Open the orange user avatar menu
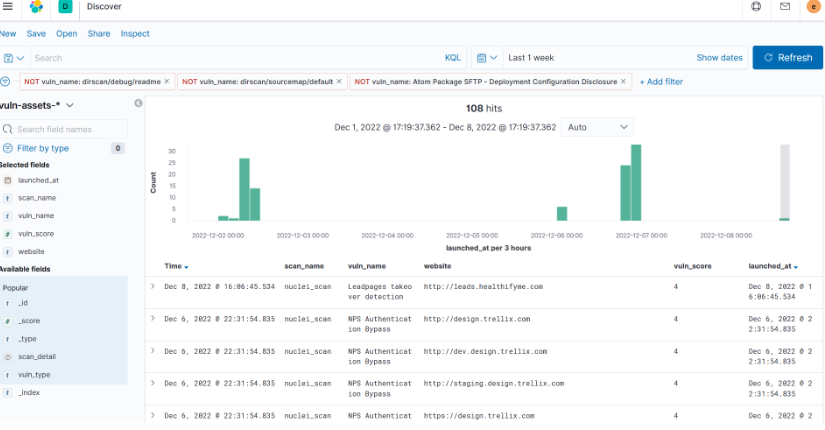825x430 pixels. click(813, 6)
